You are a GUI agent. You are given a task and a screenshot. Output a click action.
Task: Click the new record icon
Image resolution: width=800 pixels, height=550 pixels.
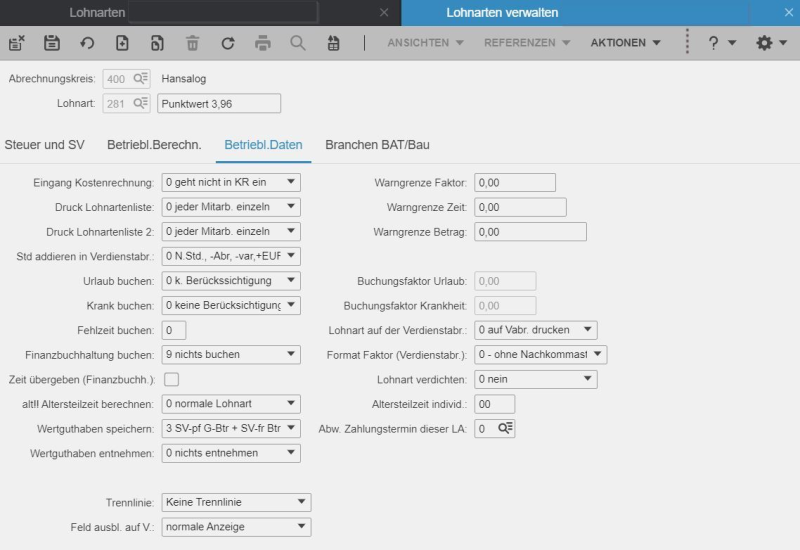click(x=122, y=43)
